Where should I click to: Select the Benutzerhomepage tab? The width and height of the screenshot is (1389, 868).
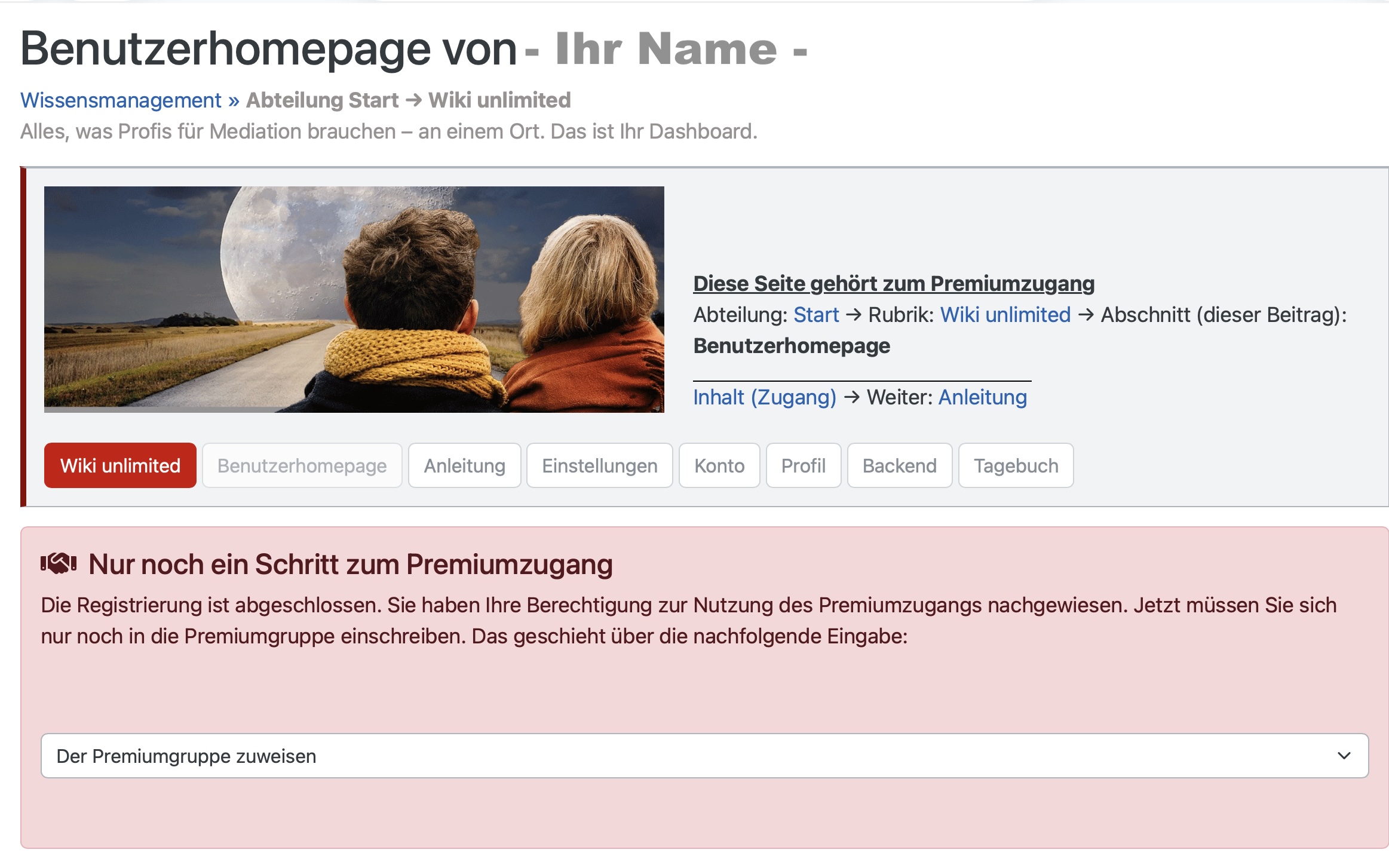click(302, 465)
